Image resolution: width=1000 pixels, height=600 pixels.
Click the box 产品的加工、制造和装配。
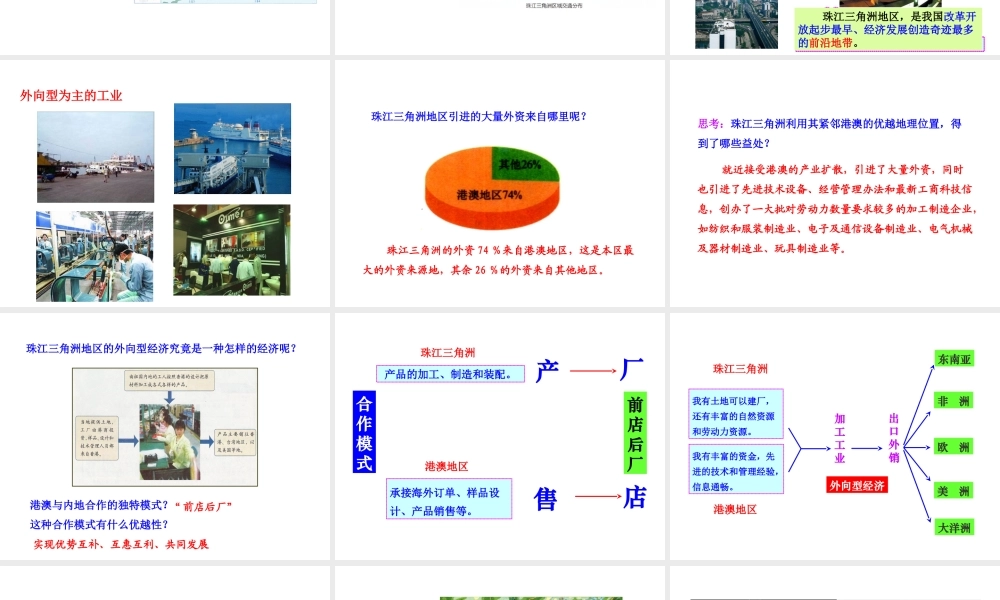pyautogui.click(x=450, y=374)
